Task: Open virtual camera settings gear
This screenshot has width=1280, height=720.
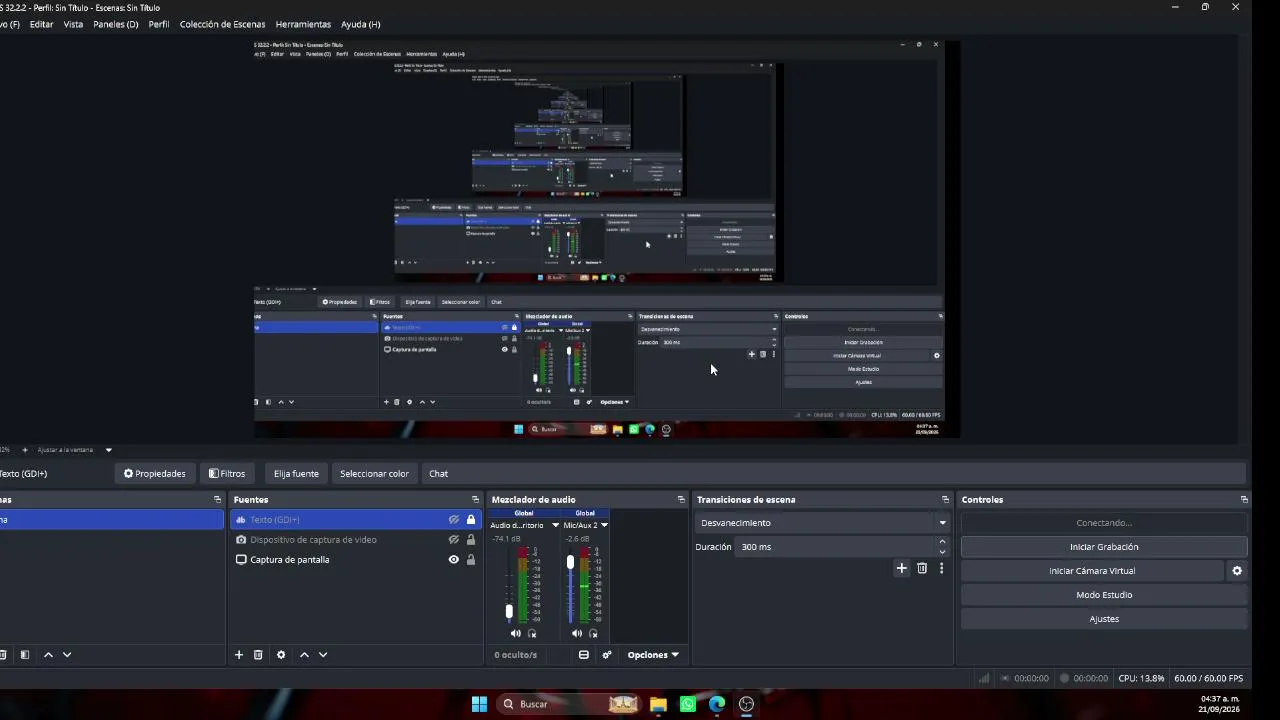Action: click(1237, 571)
